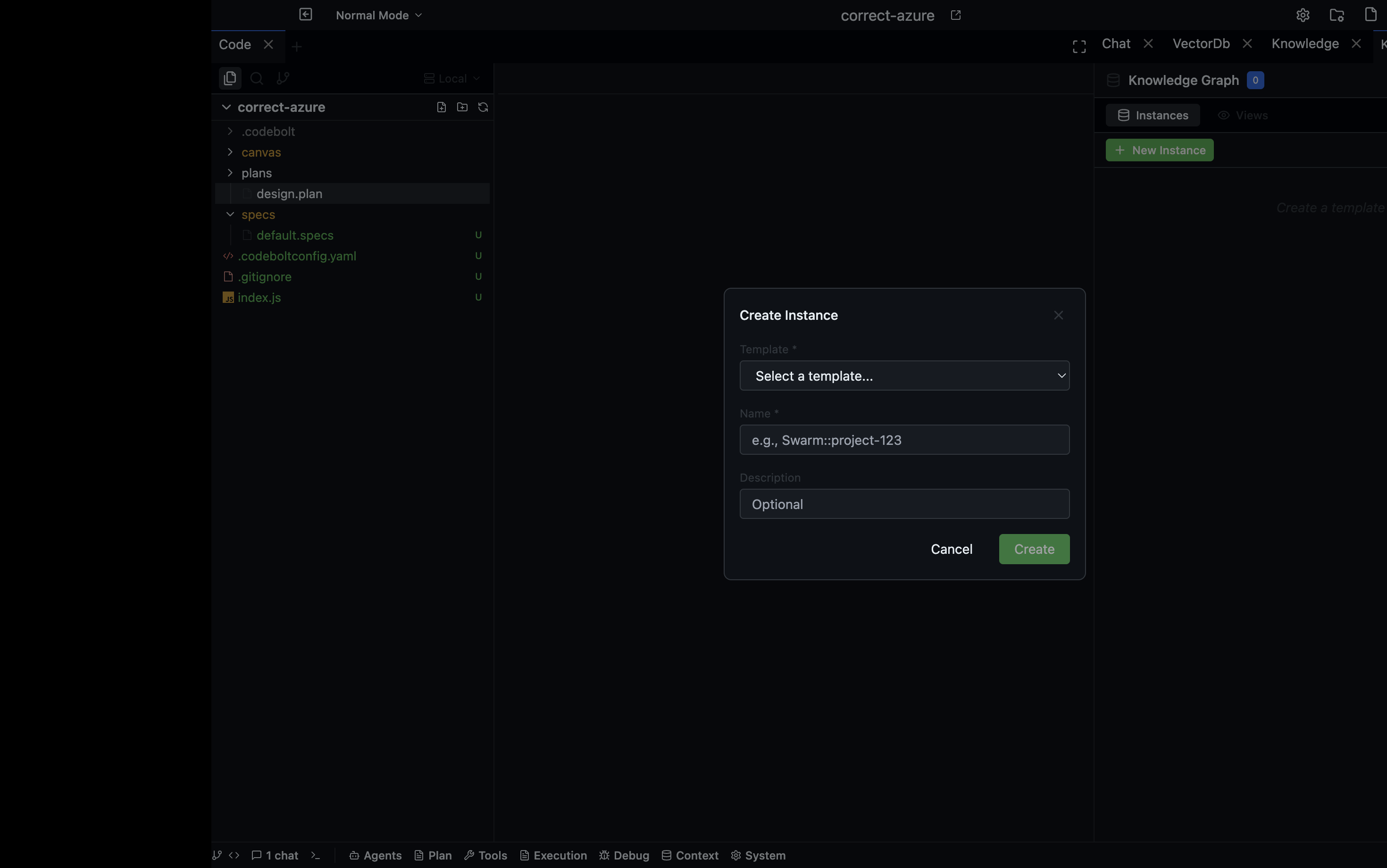Open correct-azure in external window icon
1387x868 pixels.
pyautogui.click(x=956, y=16)
